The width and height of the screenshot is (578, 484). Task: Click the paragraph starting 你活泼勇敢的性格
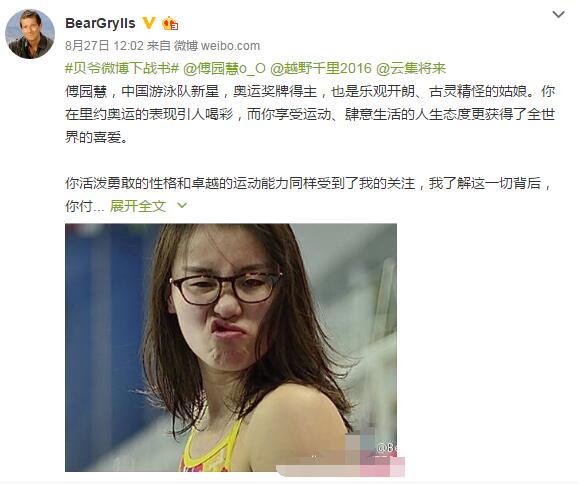click(x=309, y=194)
